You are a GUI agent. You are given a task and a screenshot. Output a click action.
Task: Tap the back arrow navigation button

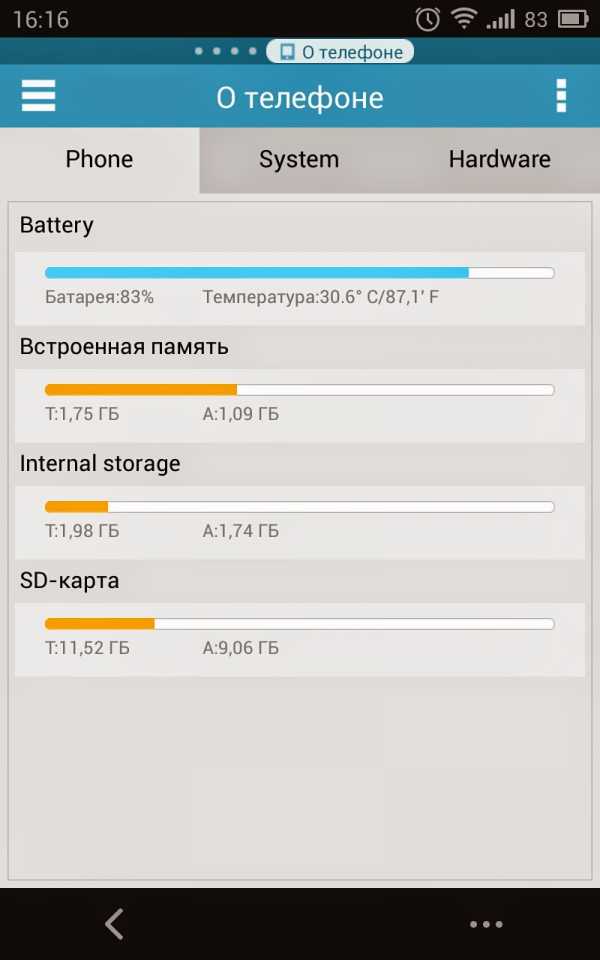pos(115,924)
